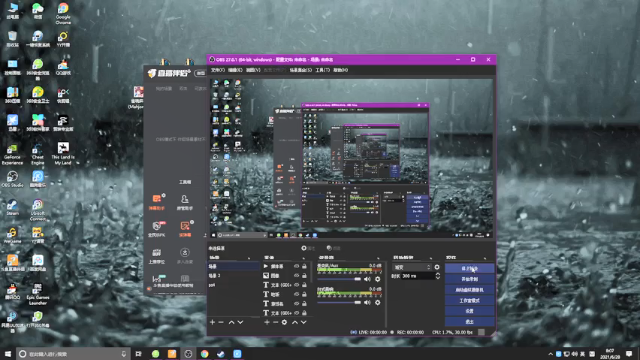Click 退出 (Exit) in the Controls dock
This screenshot has height=360, width=640.
point(469,322)
